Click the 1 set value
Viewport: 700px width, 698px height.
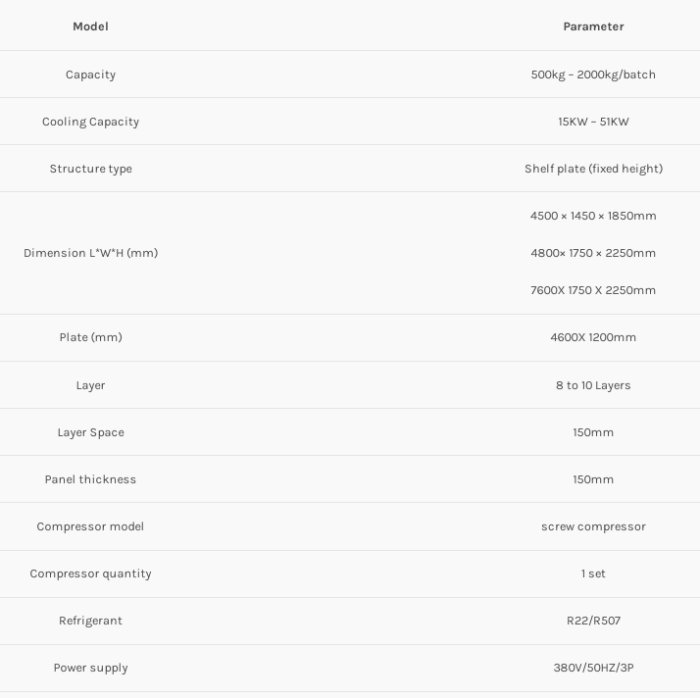(x=593, y=574)
